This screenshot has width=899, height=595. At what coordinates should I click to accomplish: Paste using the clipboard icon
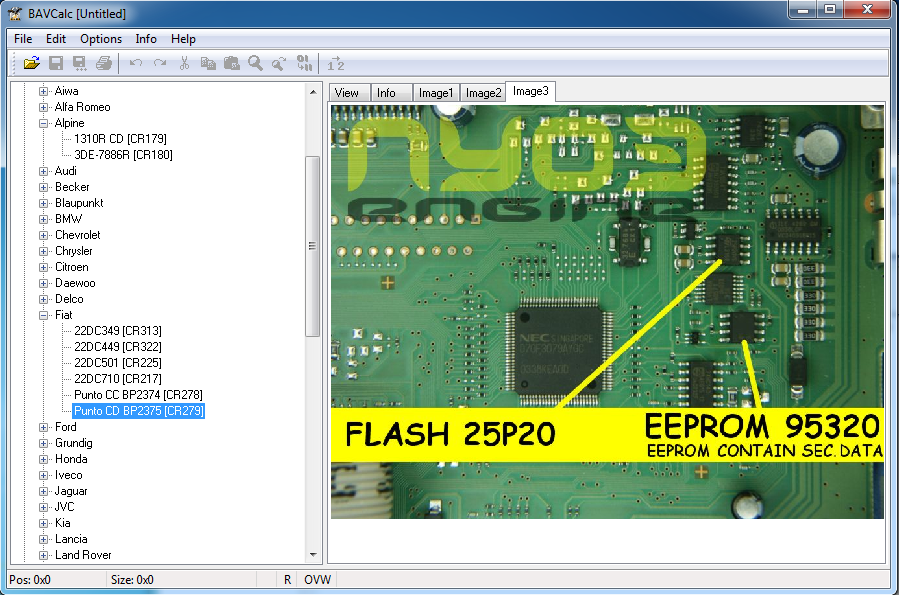(231, 63)
